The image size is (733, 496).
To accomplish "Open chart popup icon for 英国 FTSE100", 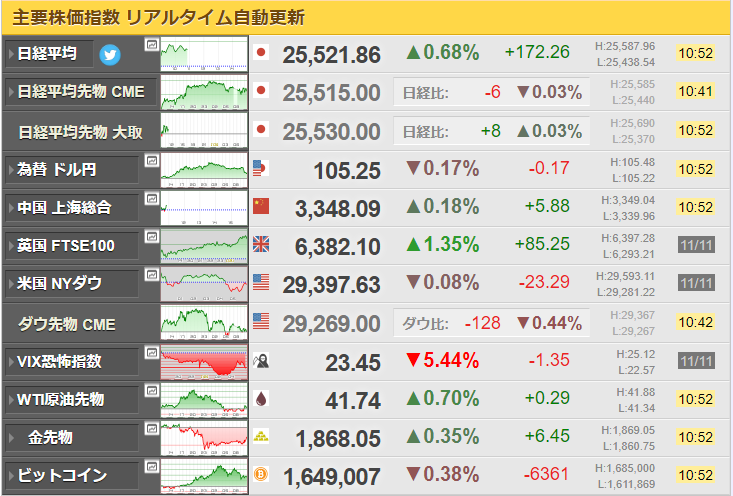I will point(151,237).
